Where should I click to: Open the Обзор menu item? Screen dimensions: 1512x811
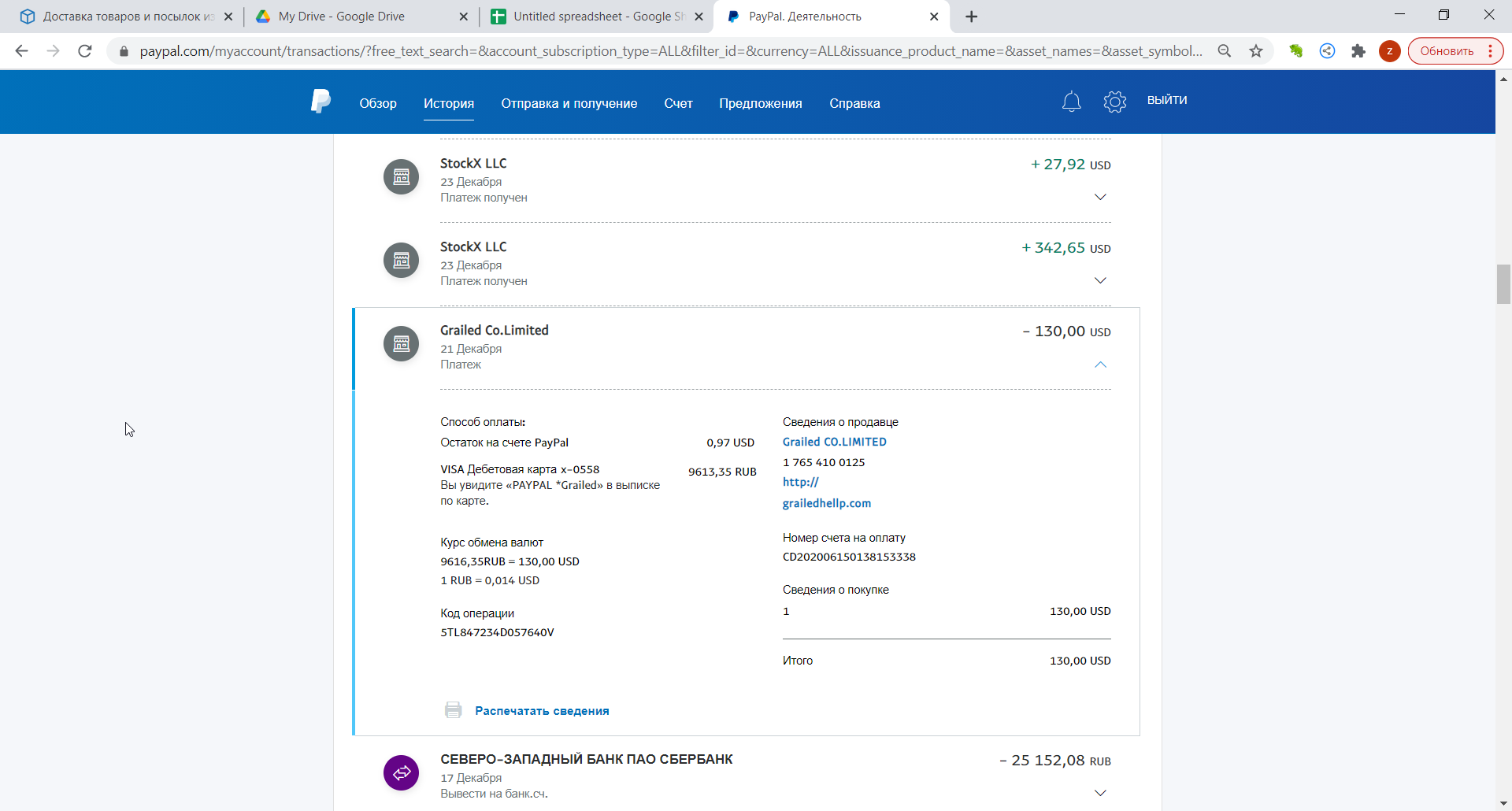point(378,103)
